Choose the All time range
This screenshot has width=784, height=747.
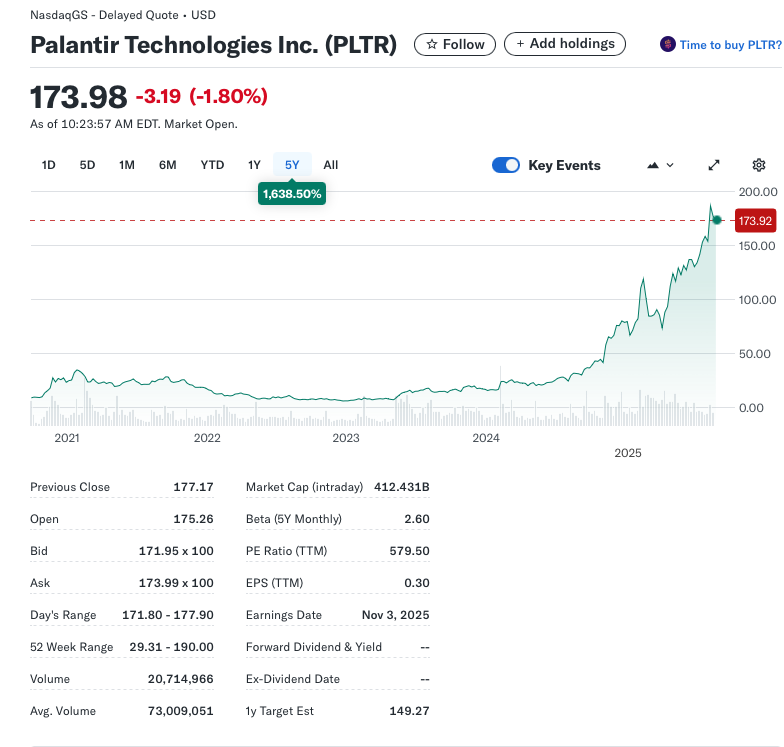point(331,165)
